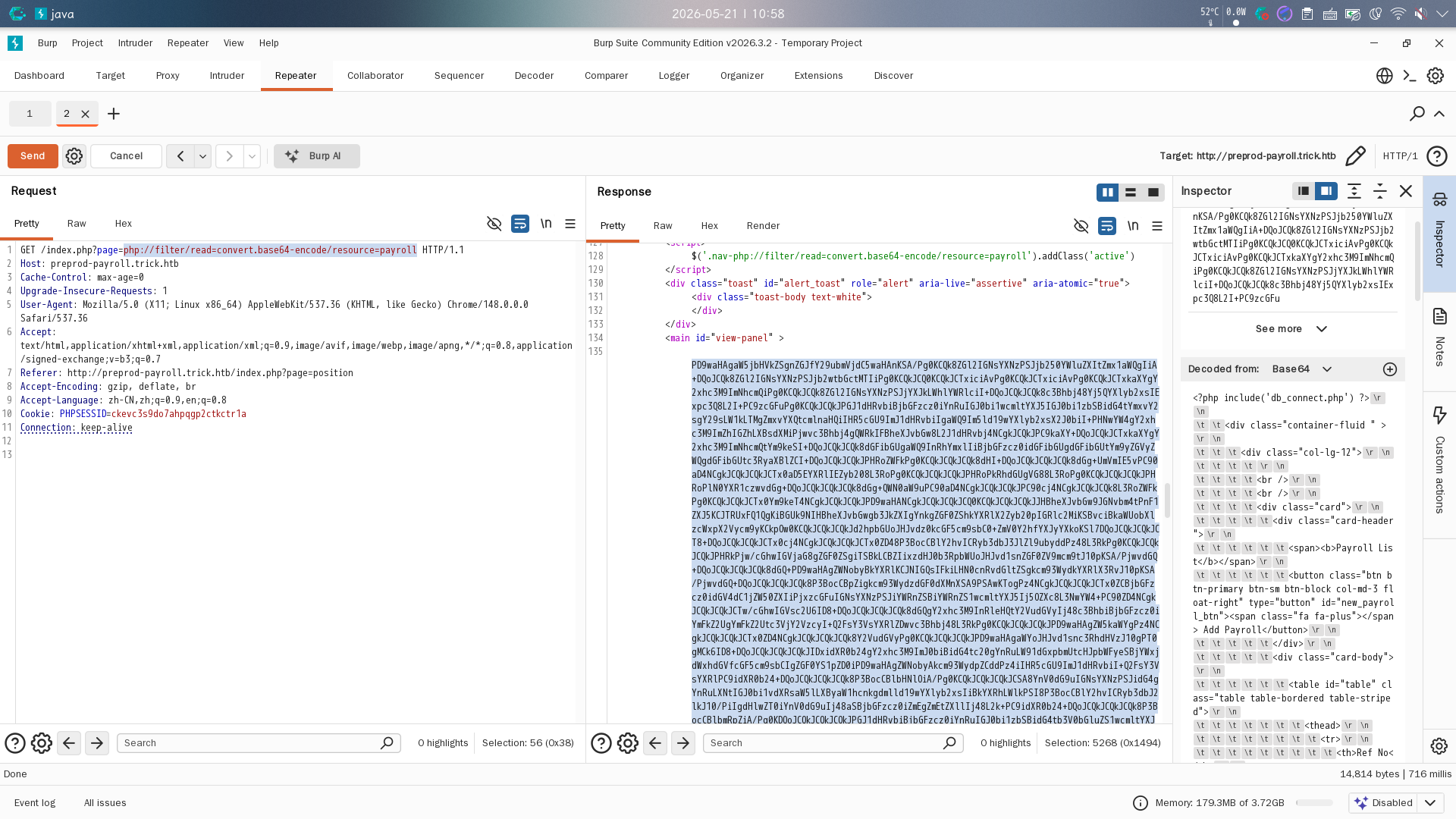
Task: Go forward to next request in history
Action: [229, 156]
